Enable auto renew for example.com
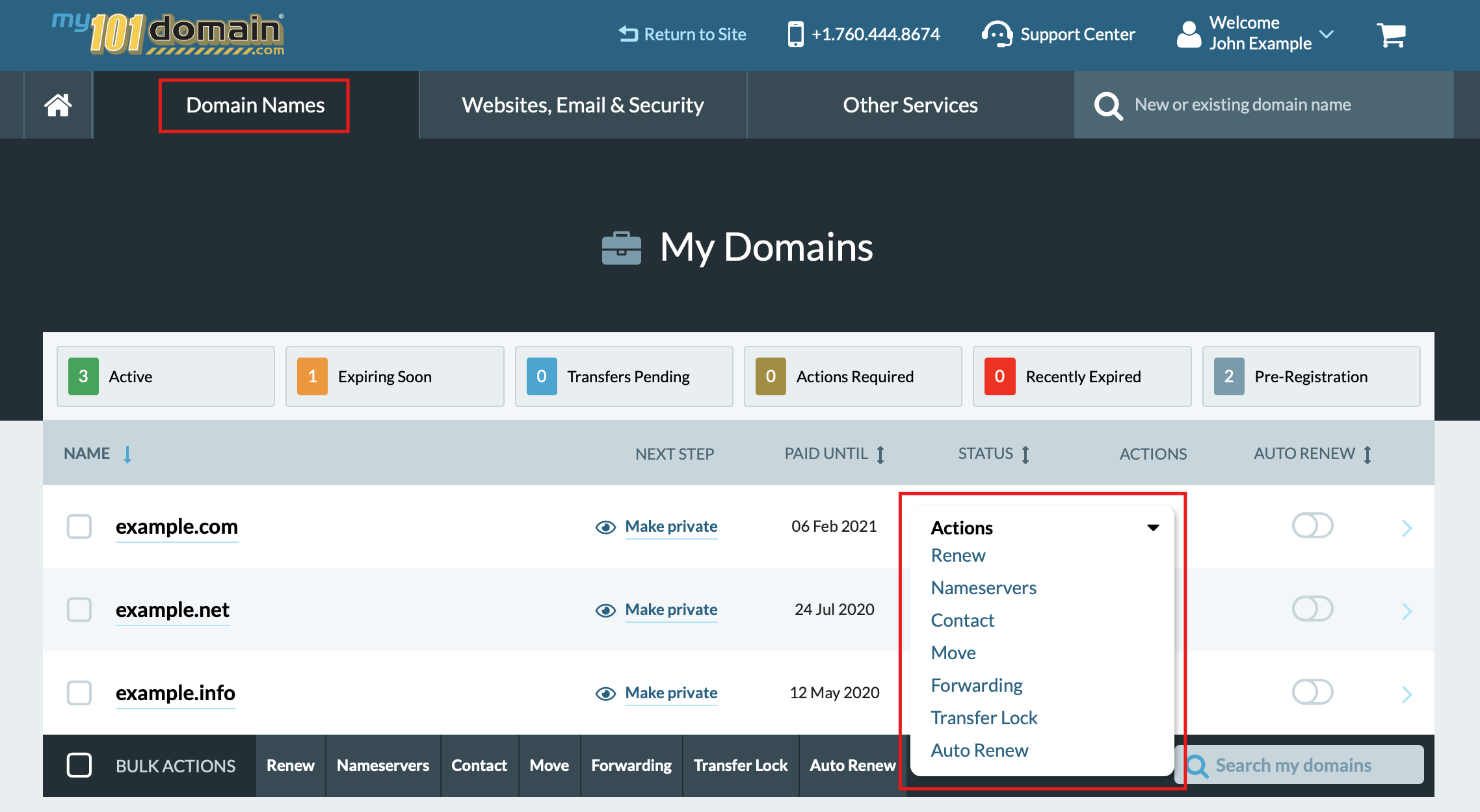This screenshot has height=812, width=1480. [x=1312, y=525]
